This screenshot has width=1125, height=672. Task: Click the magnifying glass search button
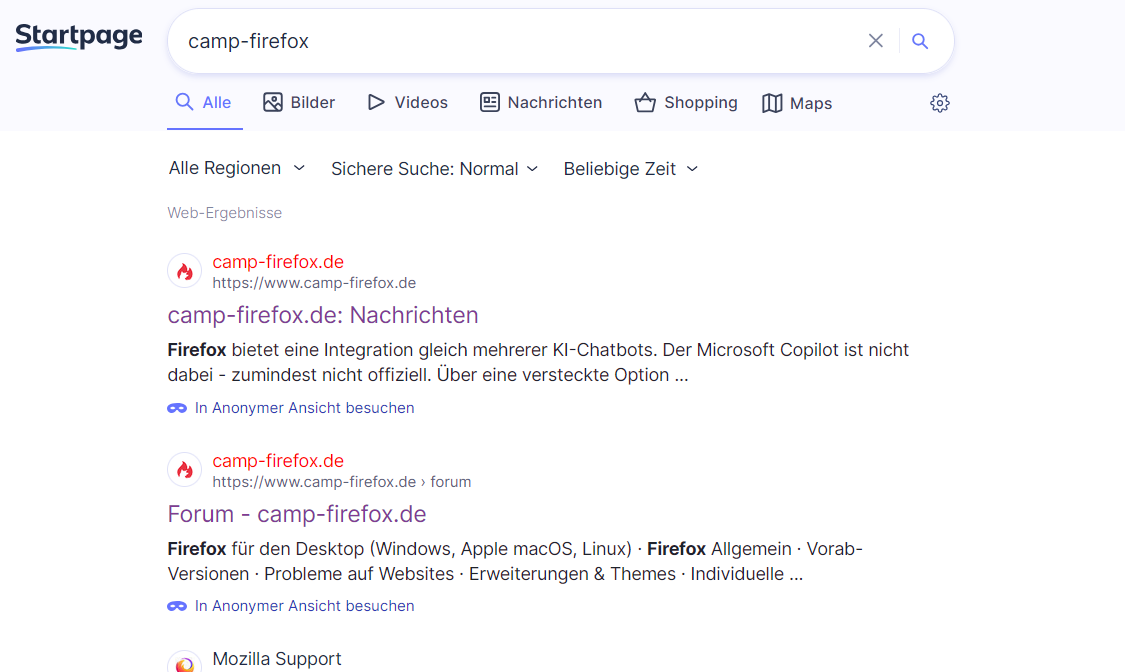921,41
